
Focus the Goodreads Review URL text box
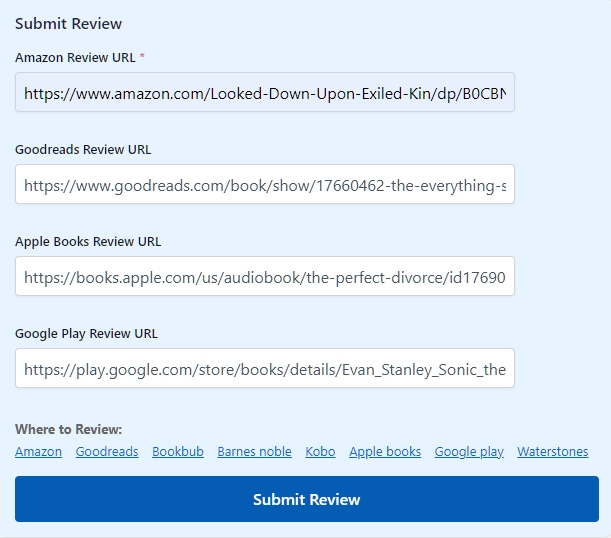click(264, 185)
